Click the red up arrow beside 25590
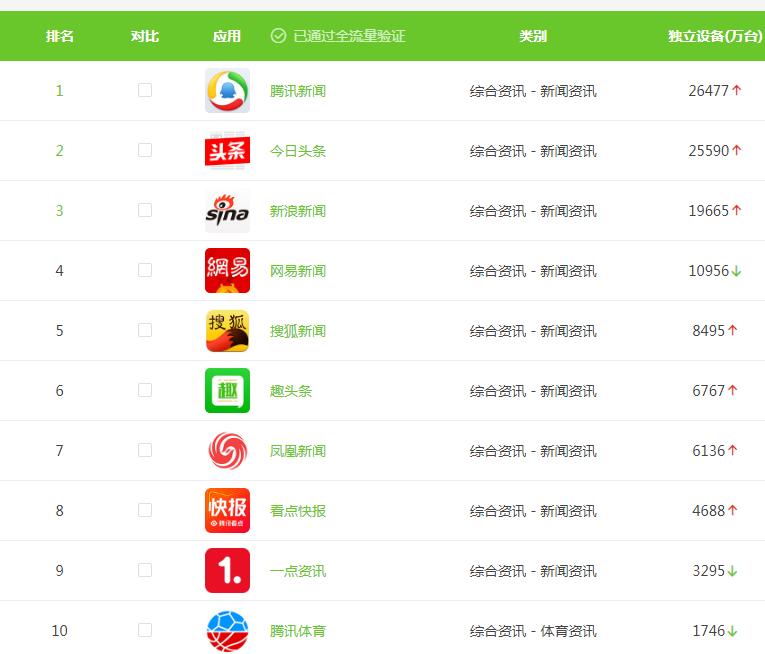 click(x=737, y=150)
